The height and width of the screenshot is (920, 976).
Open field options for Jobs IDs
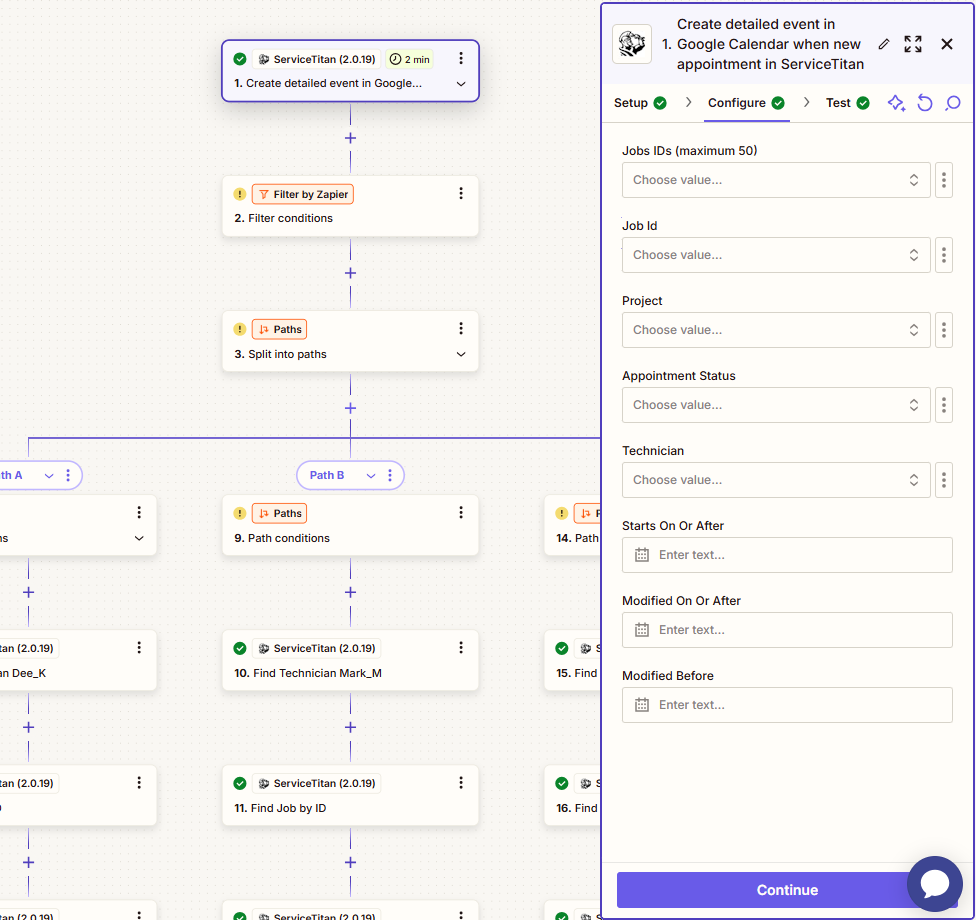(x=944, y=181)
